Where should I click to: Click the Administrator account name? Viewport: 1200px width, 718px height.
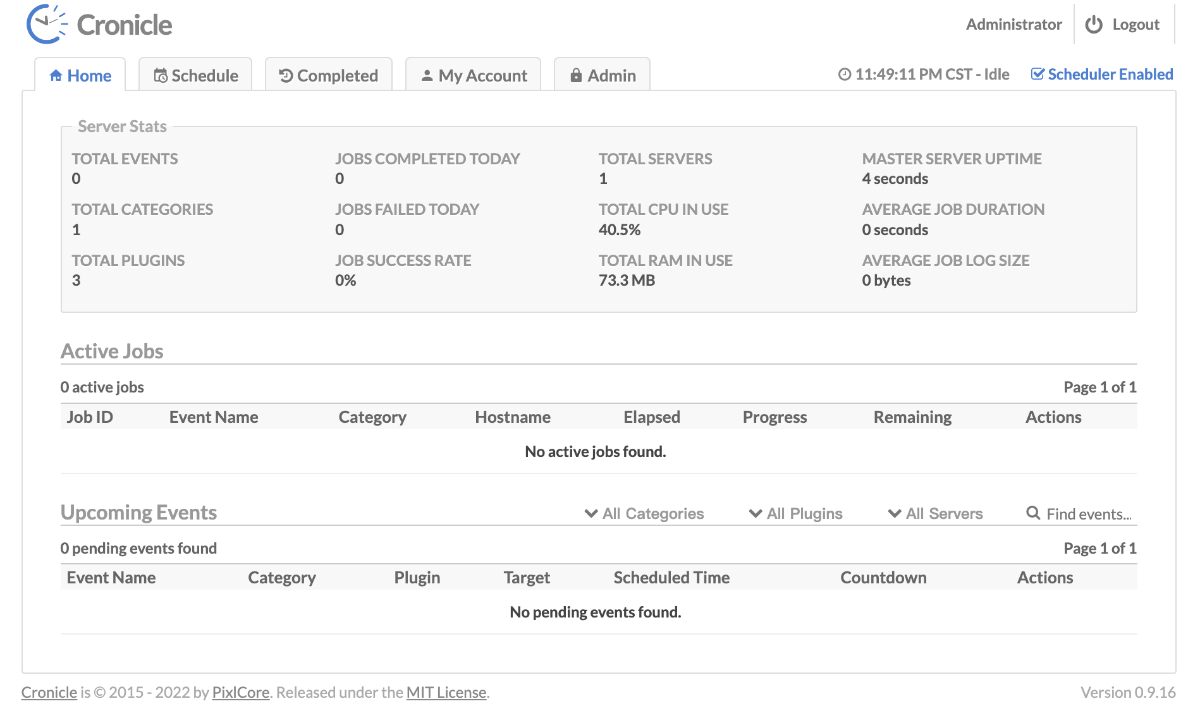[x=1013, y=24]
